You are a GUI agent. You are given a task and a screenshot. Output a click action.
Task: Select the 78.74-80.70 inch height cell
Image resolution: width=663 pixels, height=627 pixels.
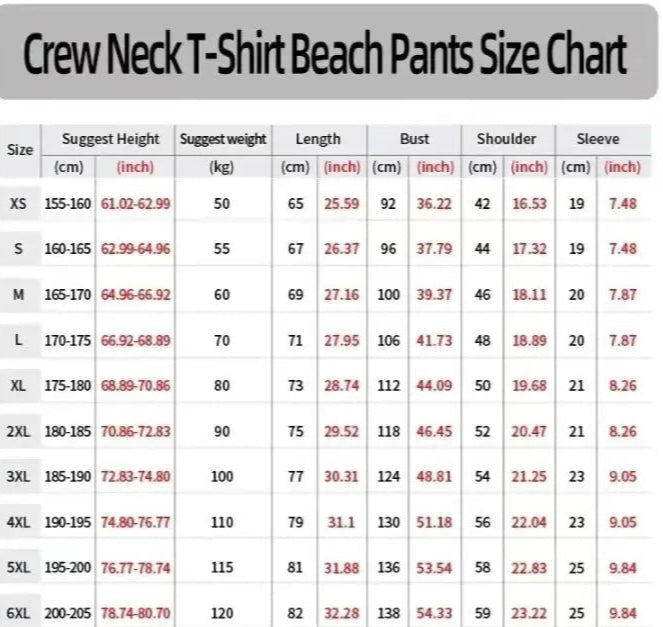click(x=135, y=612)
